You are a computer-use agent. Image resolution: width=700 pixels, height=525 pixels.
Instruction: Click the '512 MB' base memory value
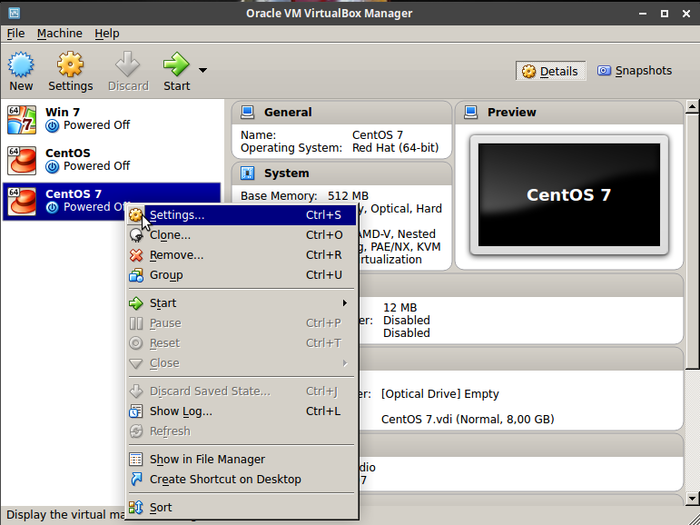348,196
